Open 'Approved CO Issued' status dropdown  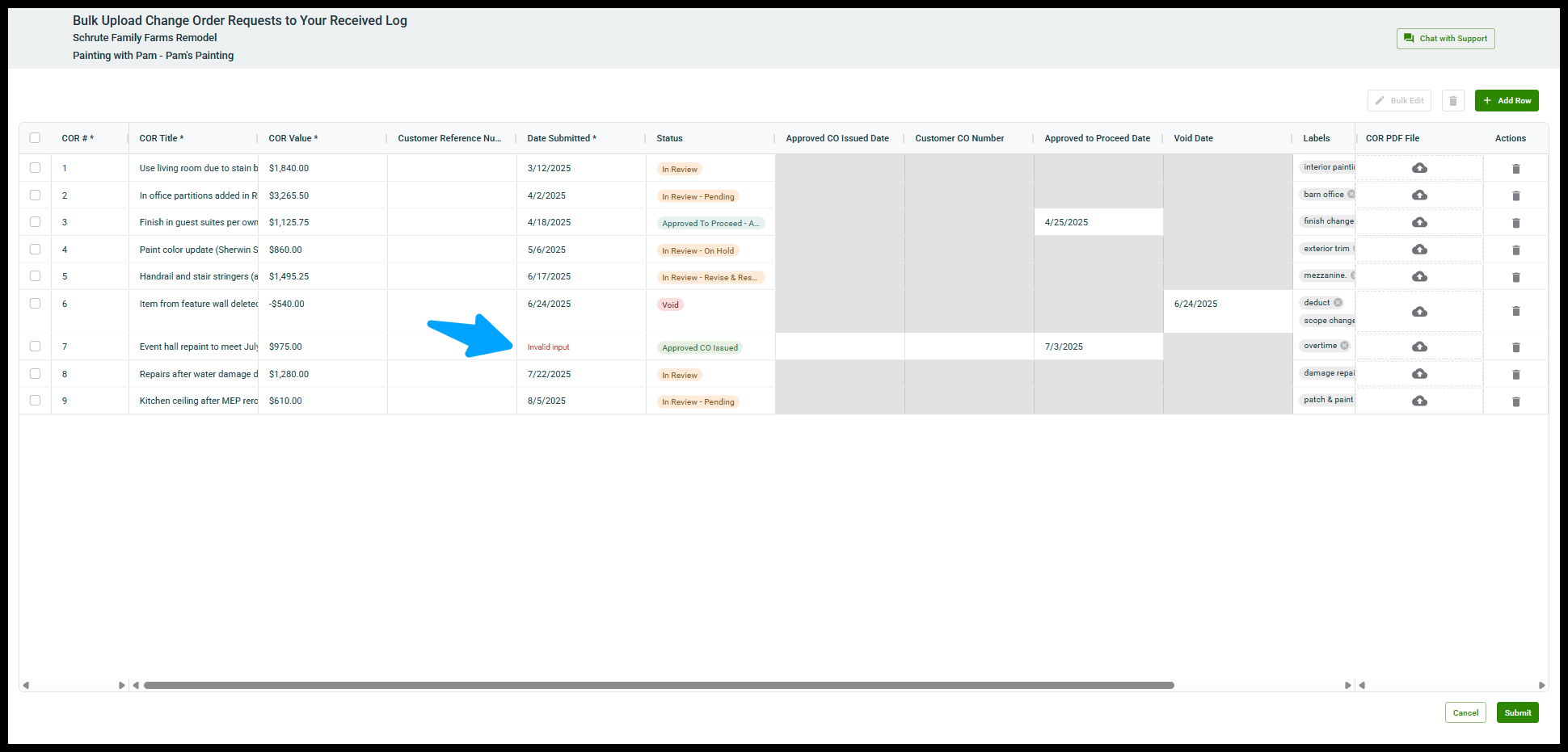click(700, 348)
